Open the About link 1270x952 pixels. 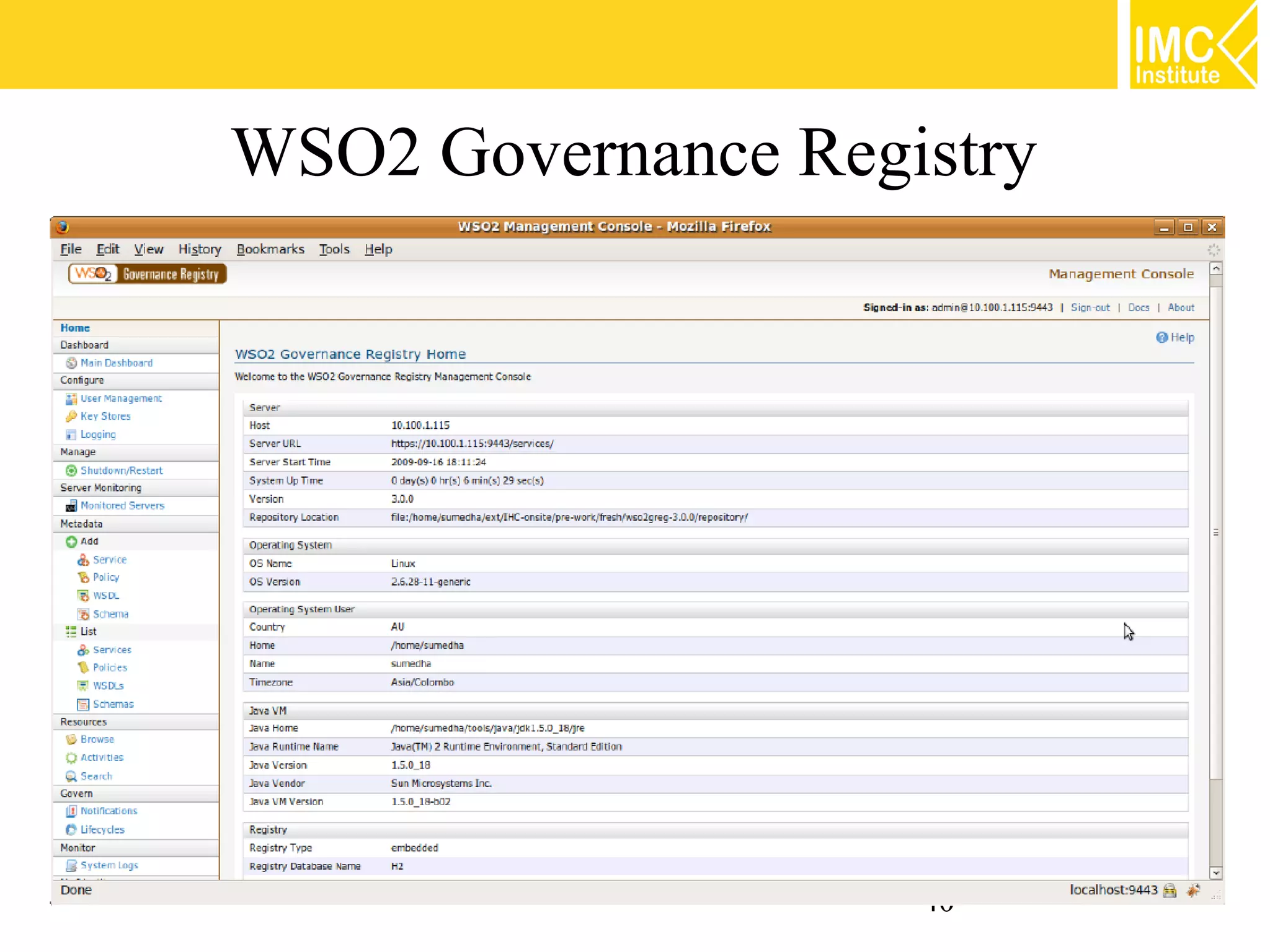[x=1181, y=307]
